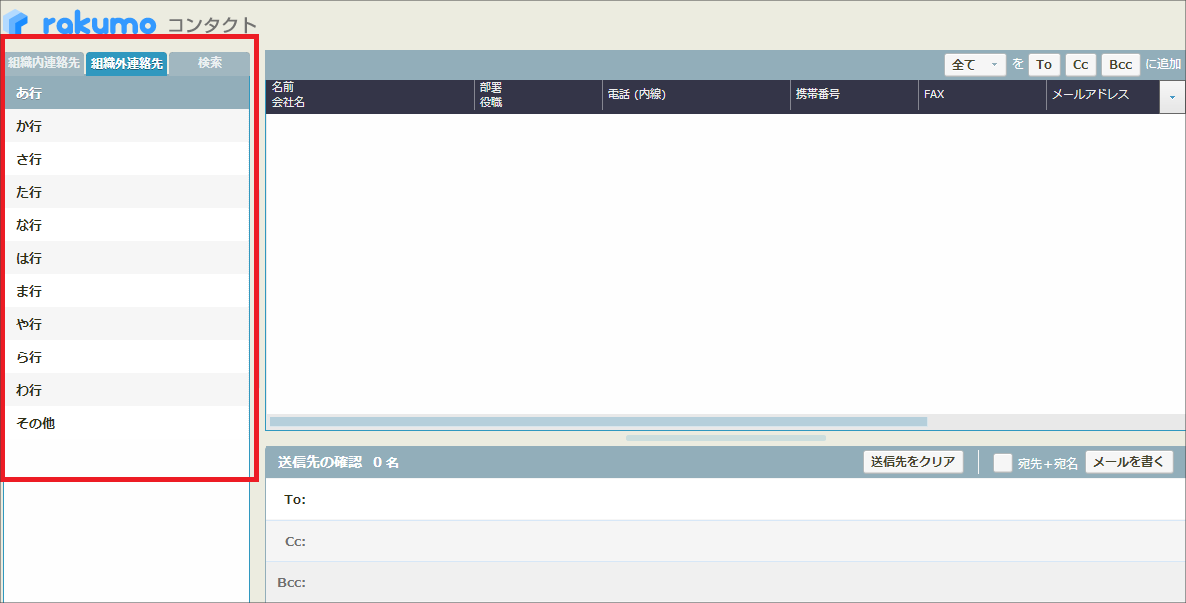Click the rakumo logo icon
The image size is (1186, 603).
click(17, 22)
